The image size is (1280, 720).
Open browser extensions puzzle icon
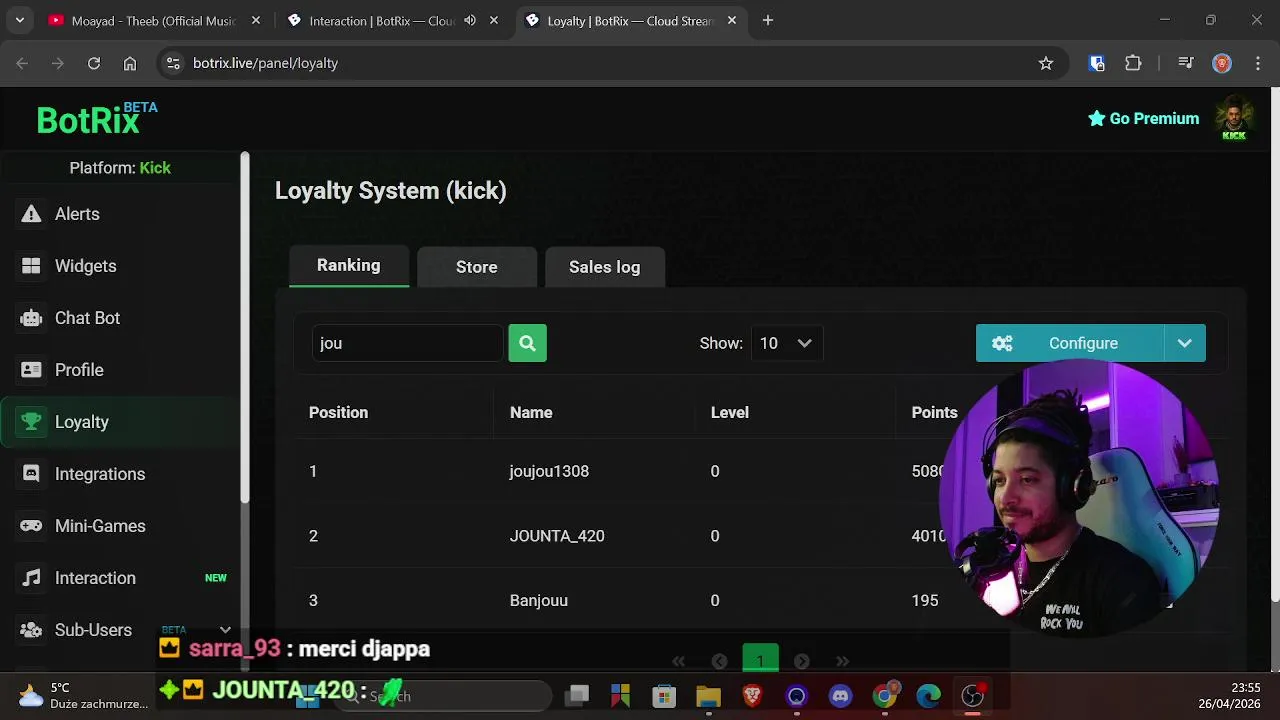pos(1133,63)
